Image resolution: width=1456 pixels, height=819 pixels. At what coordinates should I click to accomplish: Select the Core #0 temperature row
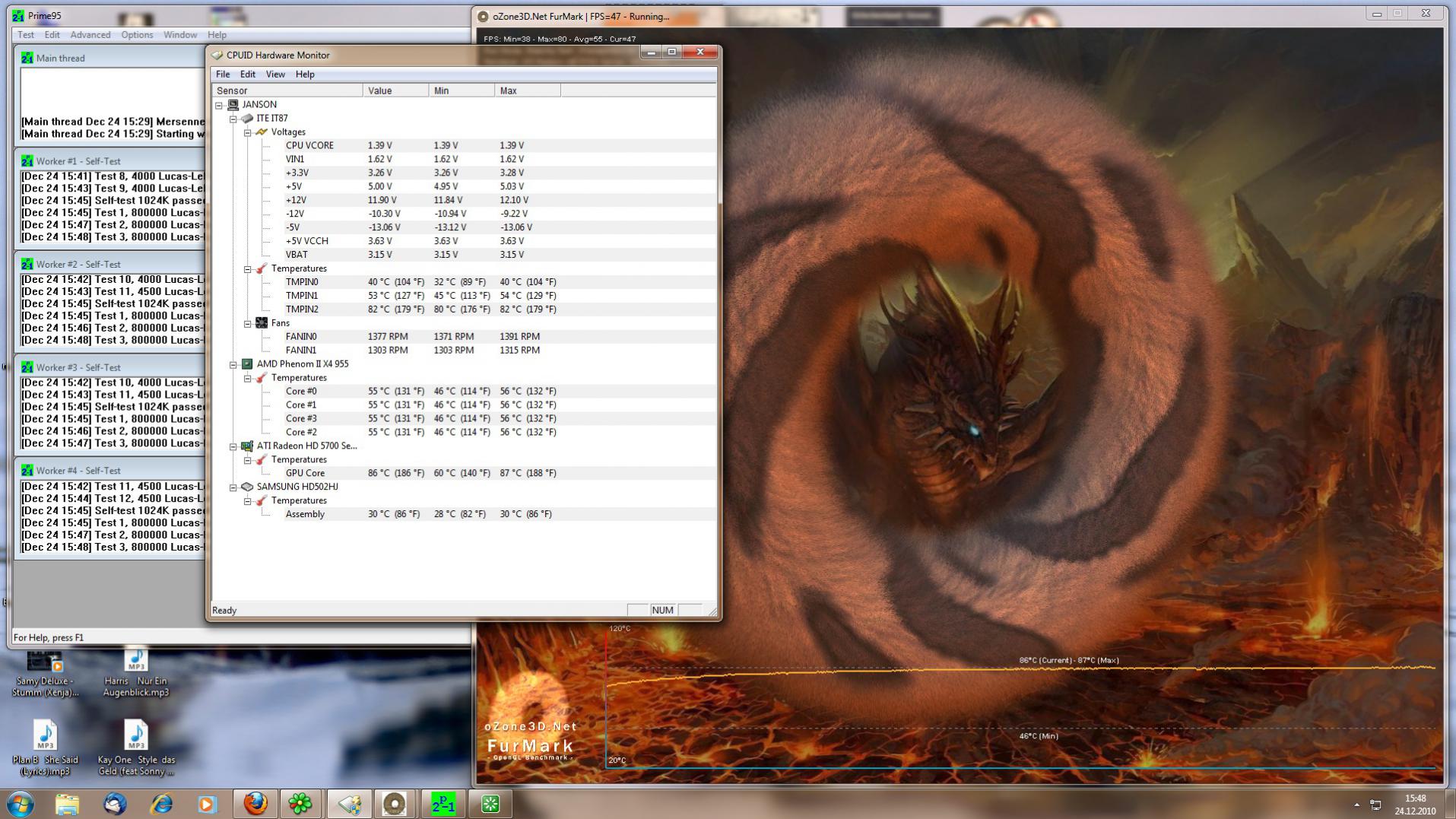[x=464, y=391]
